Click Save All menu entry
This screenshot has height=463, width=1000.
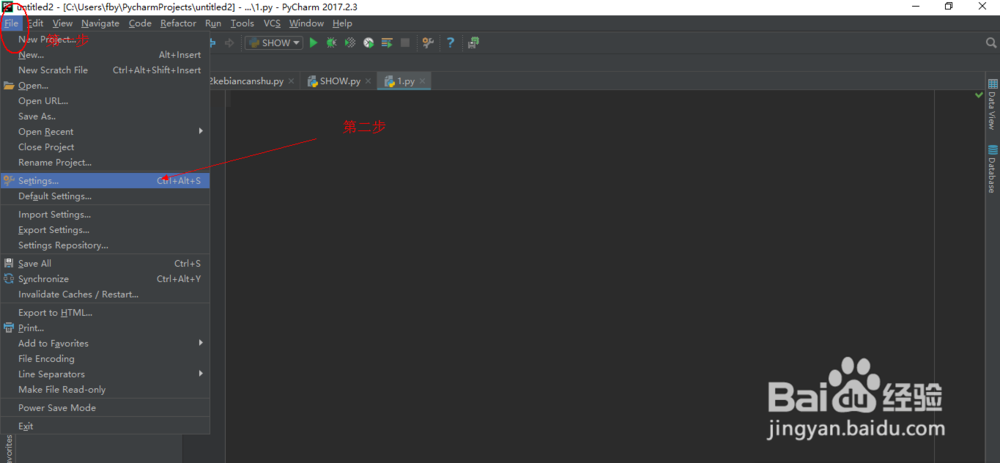105,263
